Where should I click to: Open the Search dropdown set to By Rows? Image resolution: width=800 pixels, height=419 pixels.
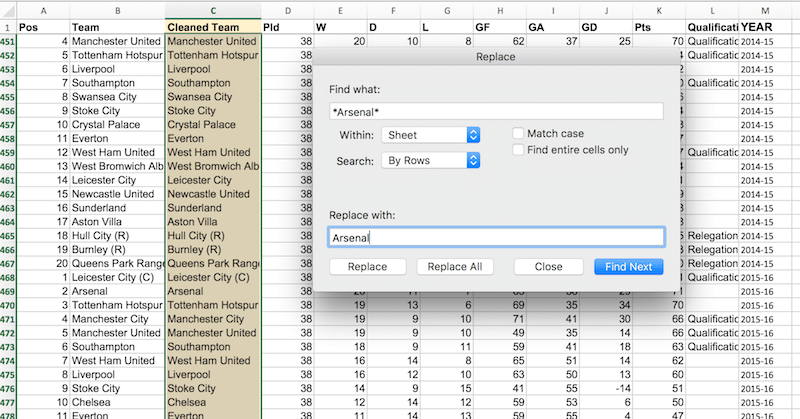pyautogui.click(x=431, y=160)
